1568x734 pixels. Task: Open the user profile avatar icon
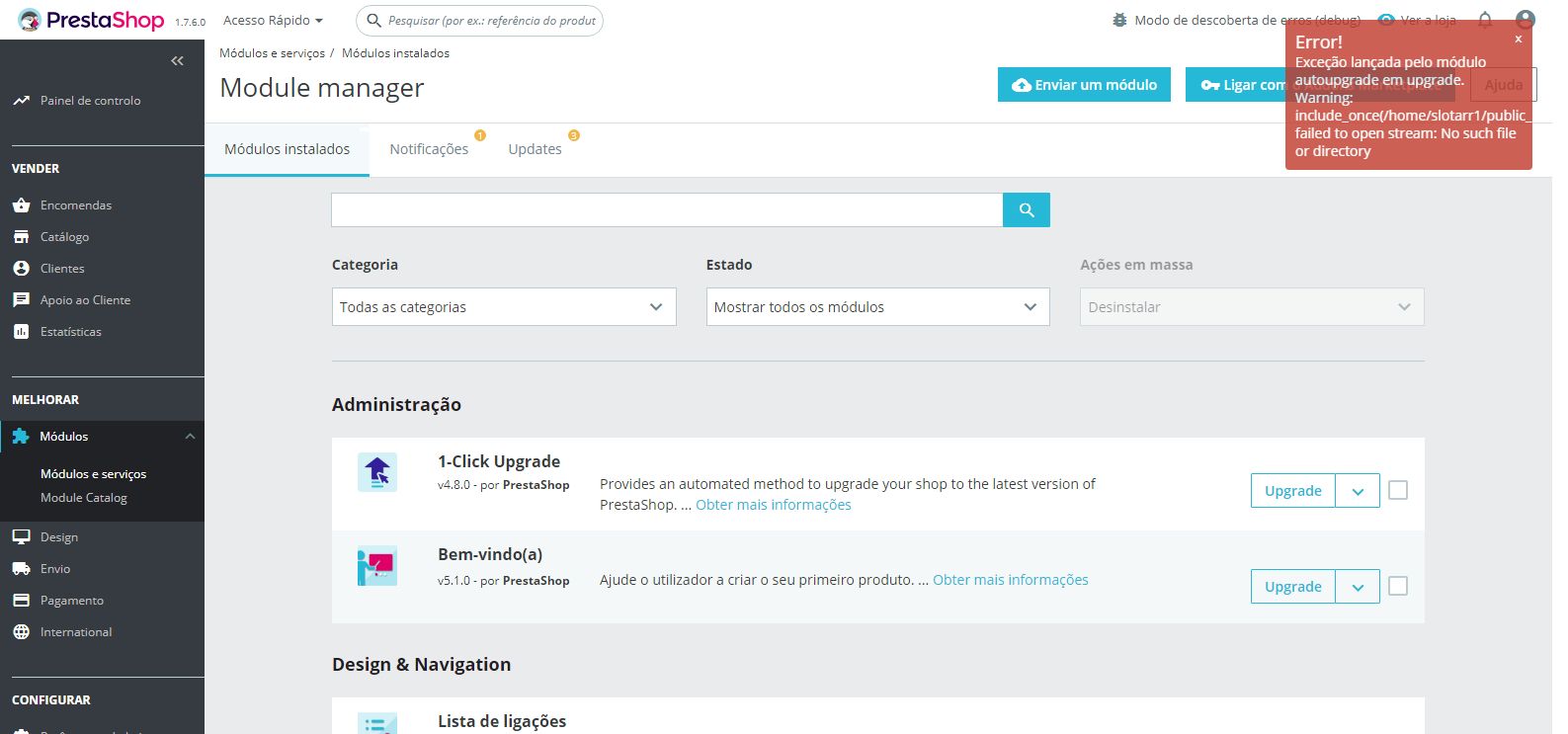[1526, 20]
